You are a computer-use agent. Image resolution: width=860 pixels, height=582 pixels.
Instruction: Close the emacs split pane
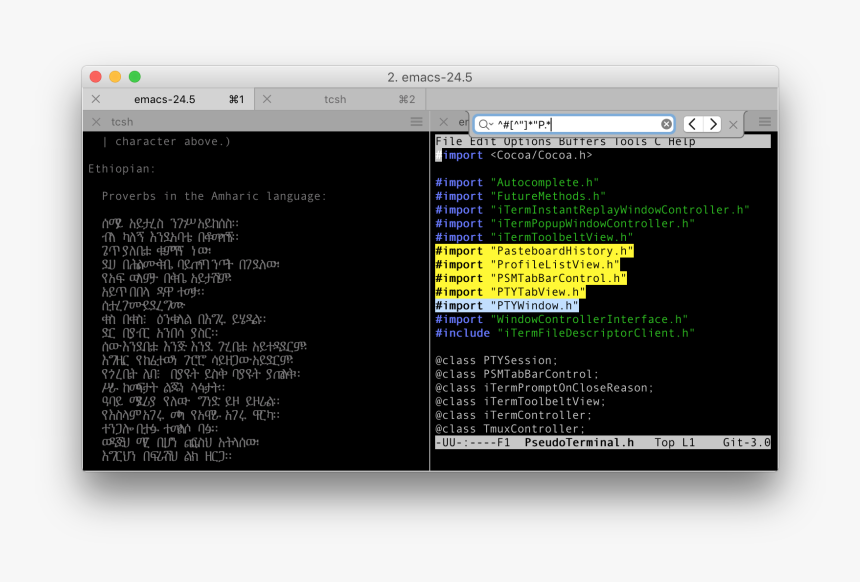point(444,122)
